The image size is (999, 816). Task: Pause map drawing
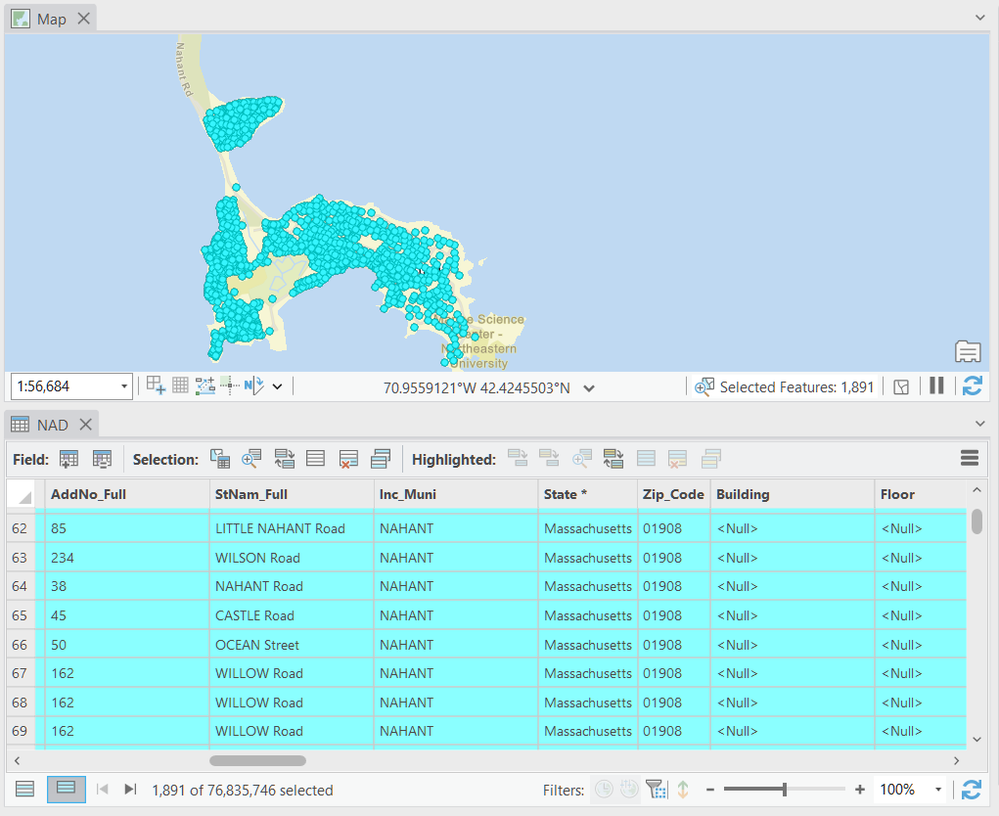pyautogui.click(x=937, y=385)
